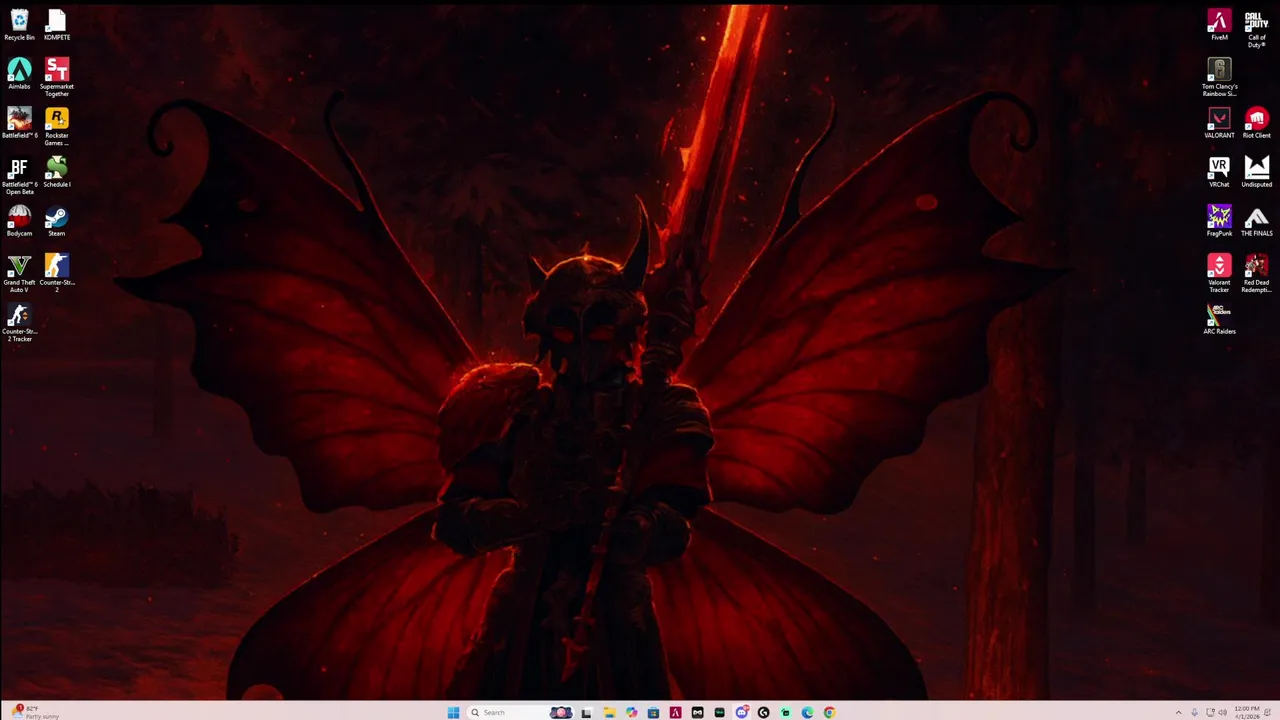1280x720 pixels.
Task: Open the FiveM desktop shortcut
Action: 1219,25
